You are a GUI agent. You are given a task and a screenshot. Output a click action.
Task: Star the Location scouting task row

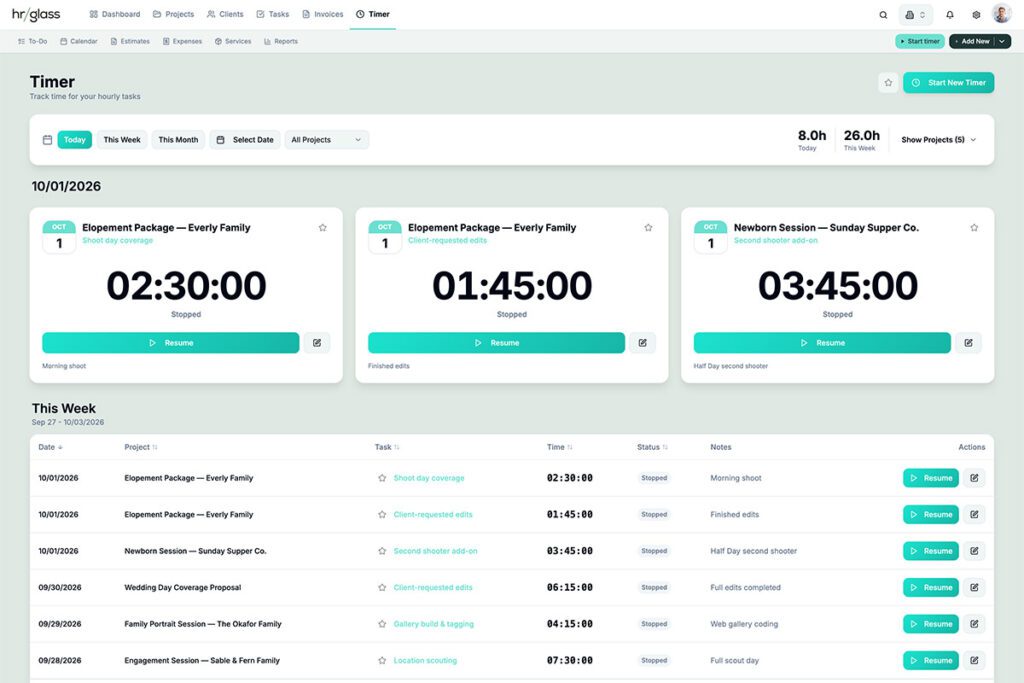pyautogui.click(x=382, y=661)
